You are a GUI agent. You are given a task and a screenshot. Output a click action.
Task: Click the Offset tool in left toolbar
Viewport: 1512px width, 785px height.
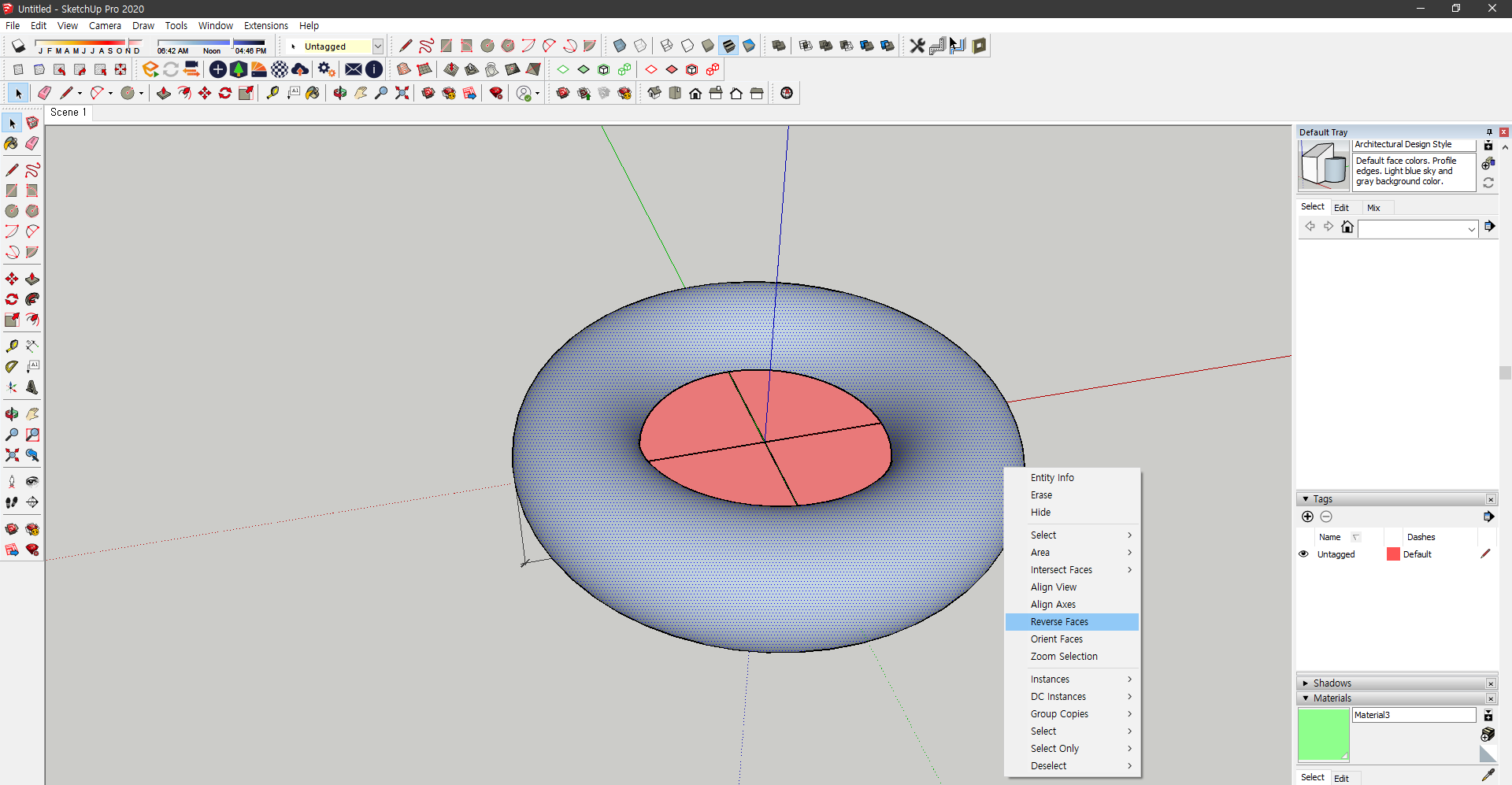pyautogui.click(x=32, y=320)
